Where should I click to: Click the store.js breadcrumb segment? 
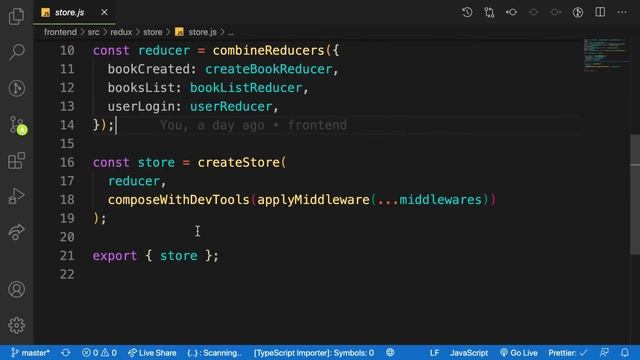coord(196,32)
